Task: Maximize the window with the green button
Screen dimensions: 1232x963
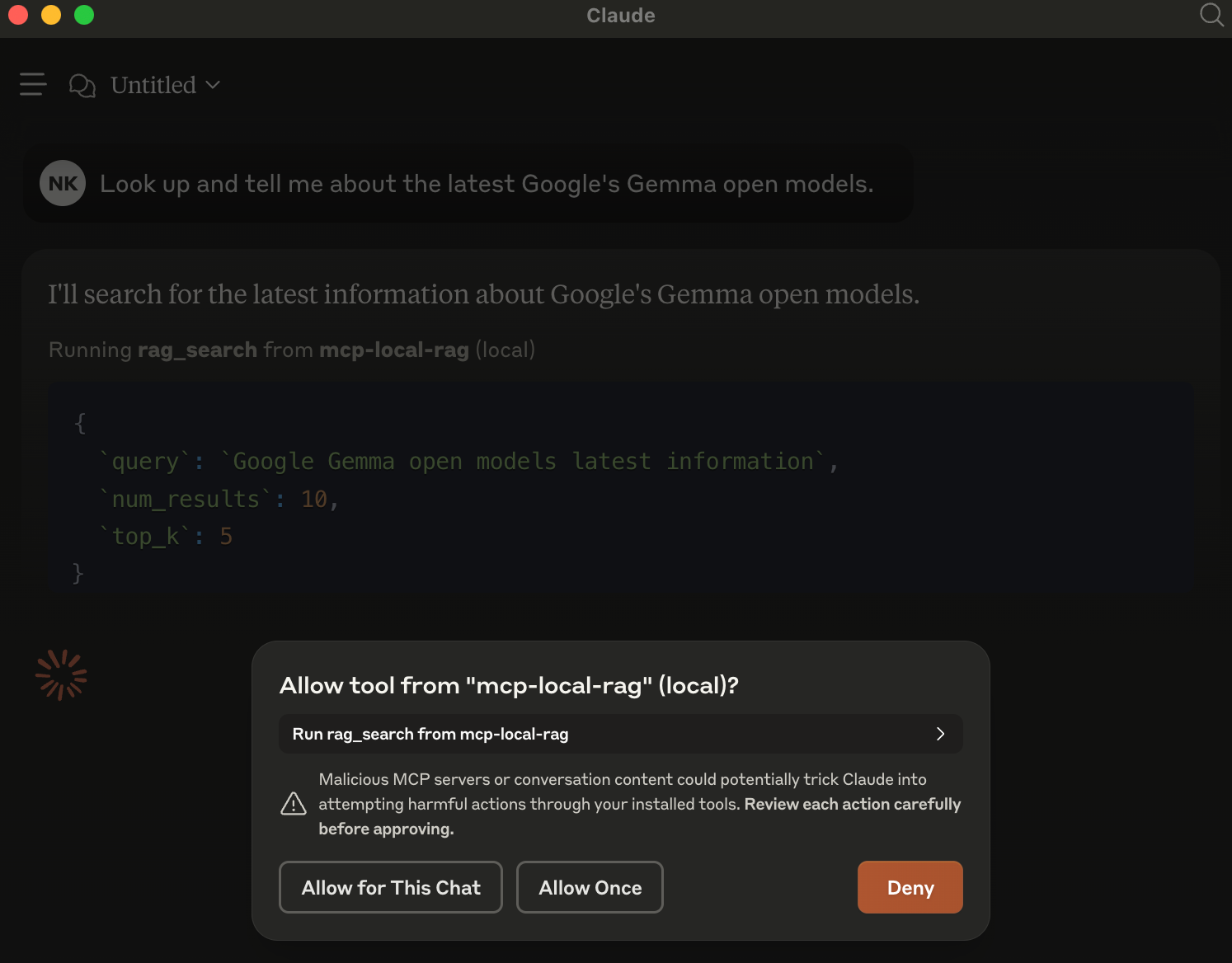Action: tap(84, 15)
